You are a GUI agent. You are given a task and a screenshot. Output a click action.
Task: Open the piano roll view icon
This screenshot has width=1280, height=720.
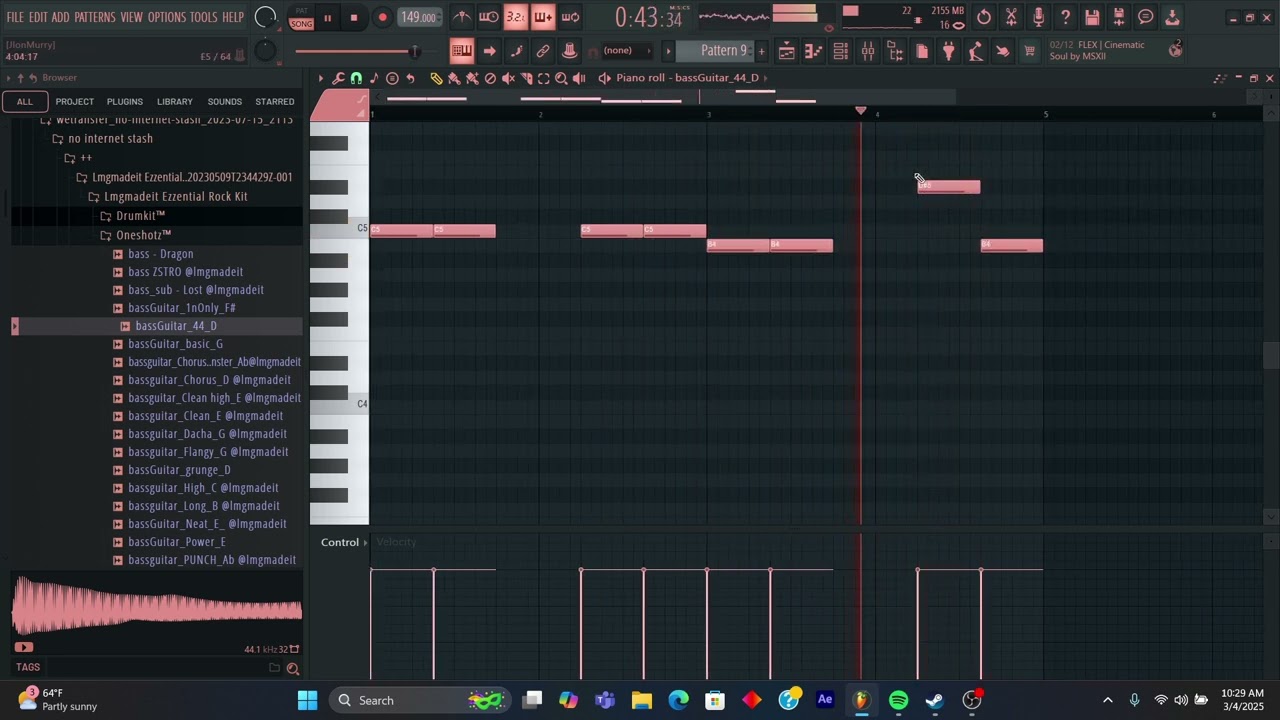[x=814, y=51]
